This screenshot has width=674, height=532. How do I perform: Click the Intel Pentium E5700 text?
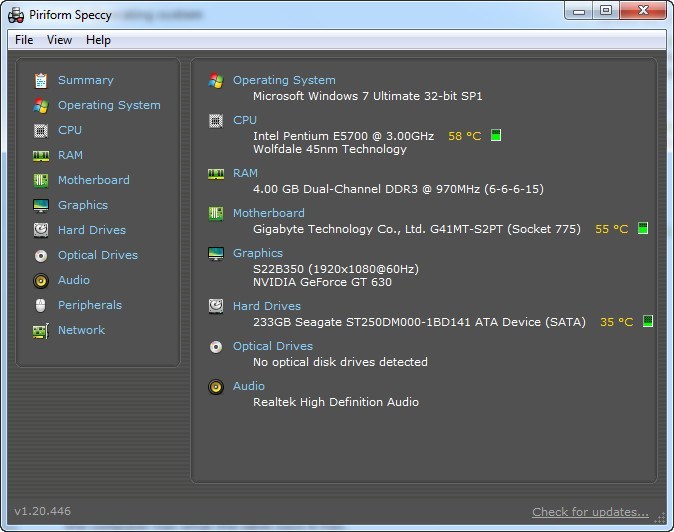coord(343,136)
